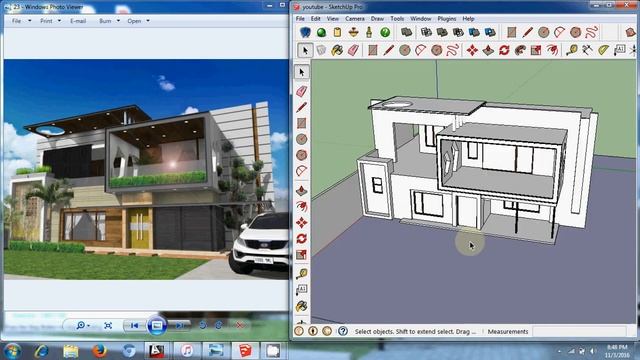Image resolution: width=640 pixels, height=360 pixels.
Task: Select the Circle tool in the left vertical toolbar
Action: 302,139
